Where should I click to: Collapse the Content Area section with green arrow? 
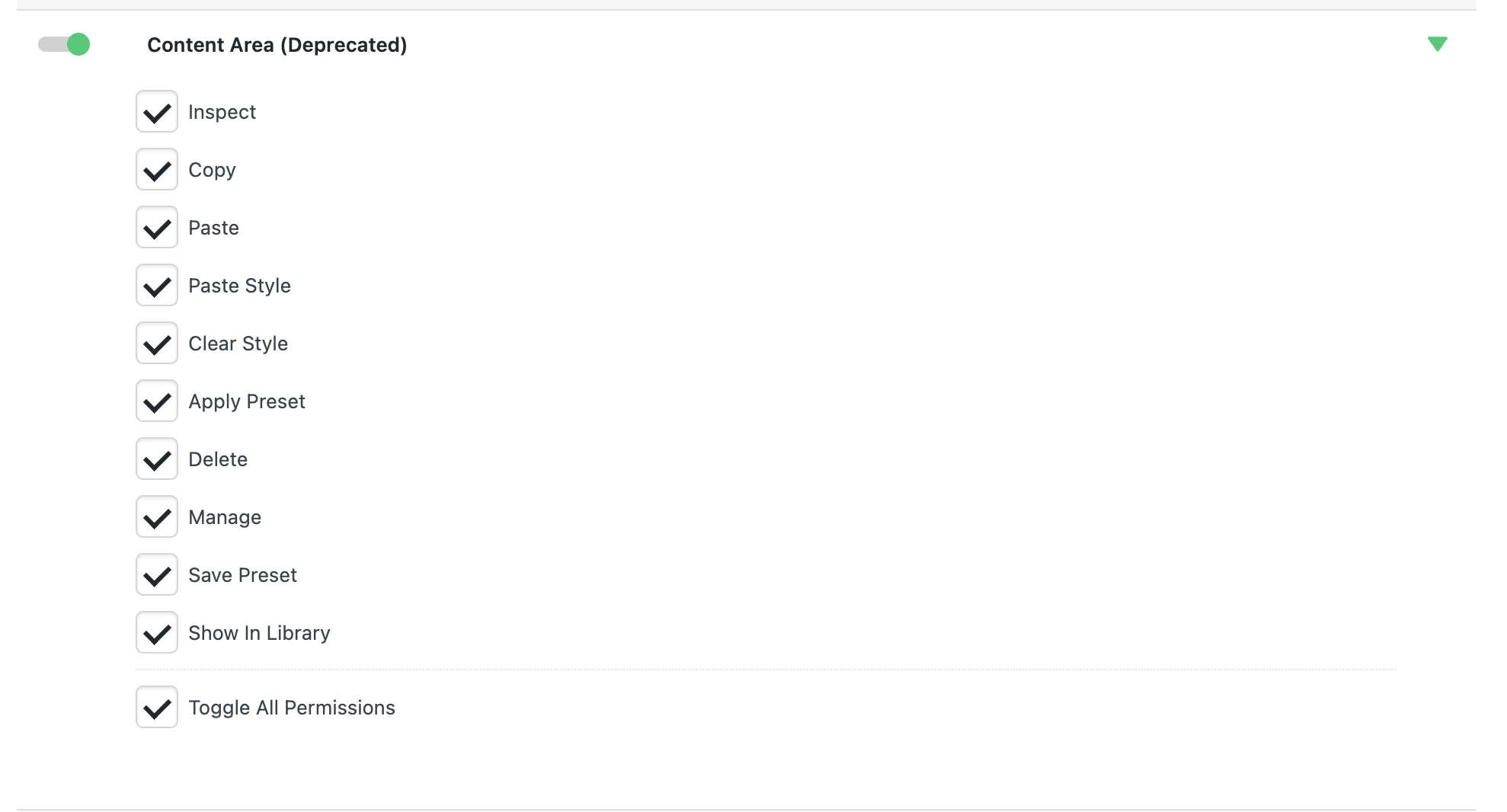[x=1437, y=44]
